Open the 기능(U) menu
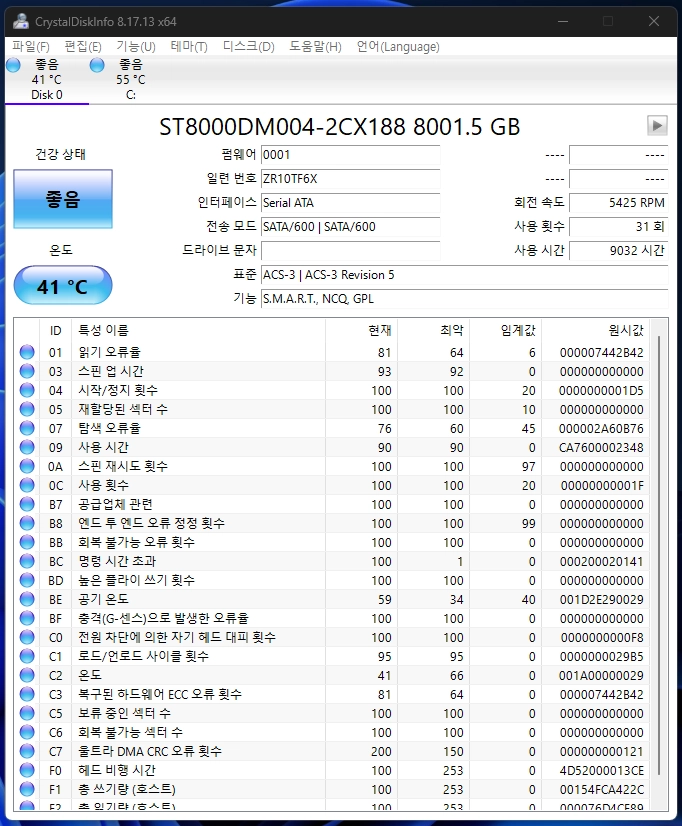Viewport: 682px width, 826px height. pos(136,46)
